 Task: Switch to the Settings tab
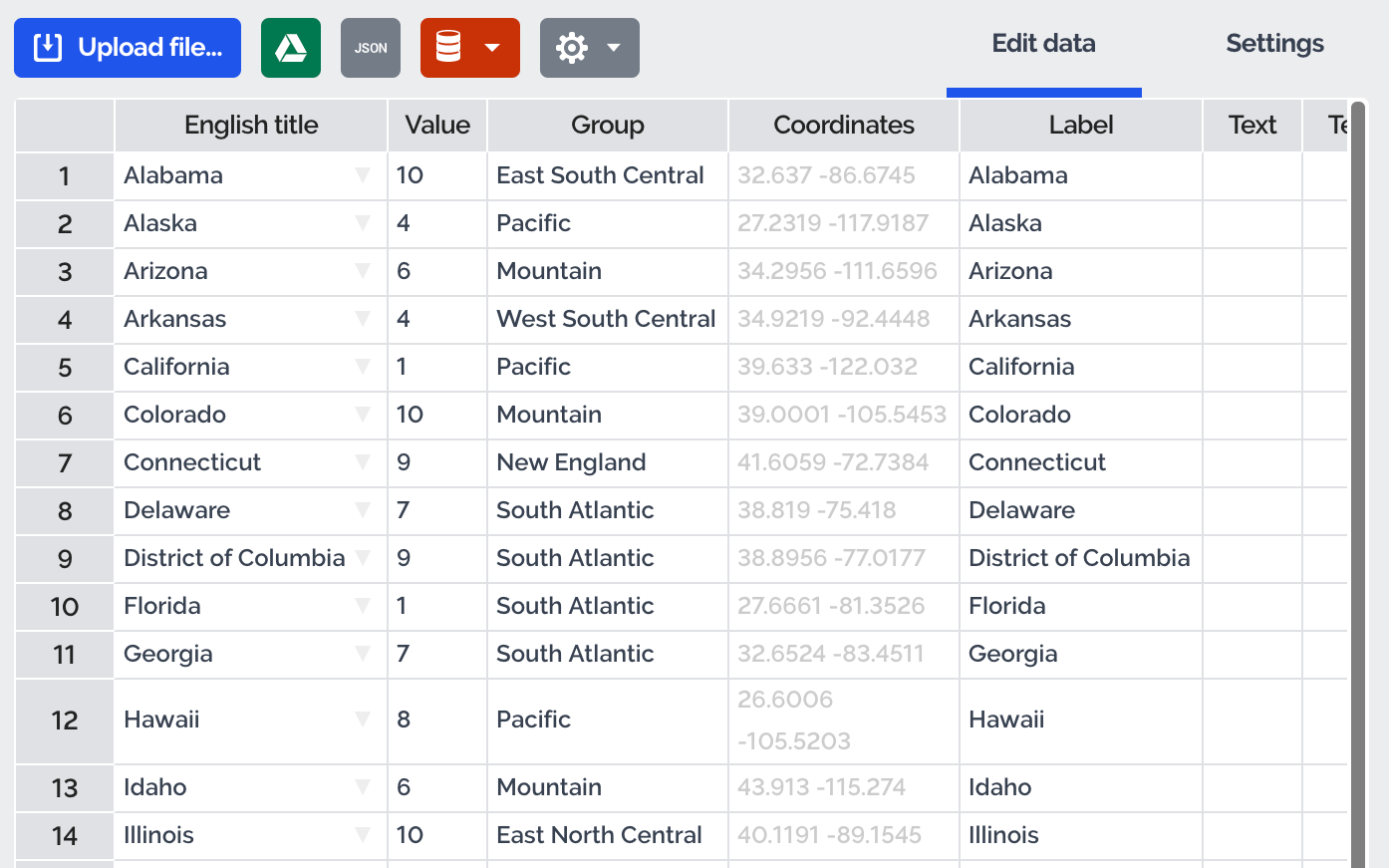pos(1274,44)
